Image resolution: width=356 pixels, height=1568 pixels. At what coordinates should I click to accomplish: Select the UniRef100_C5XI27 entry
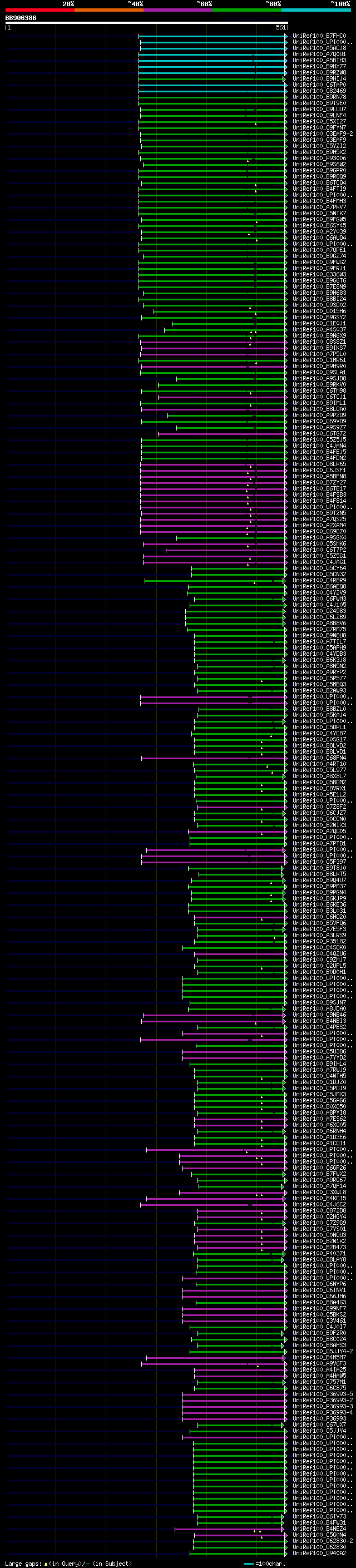tap(319, 122)
